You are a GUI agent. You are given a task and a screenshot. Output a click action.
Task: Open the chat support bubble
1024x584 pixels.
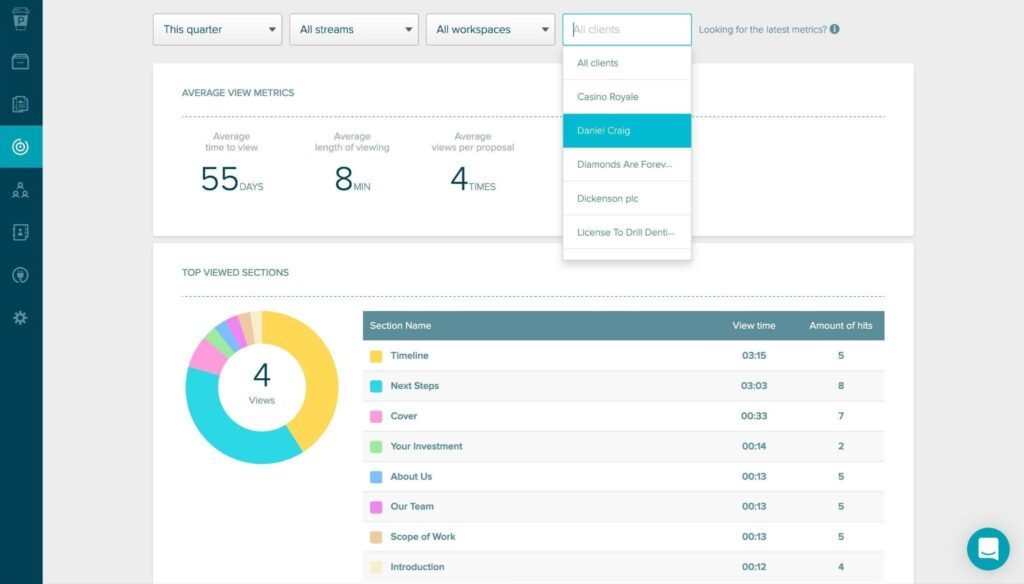pyautogui.click(x=988, y=548)
